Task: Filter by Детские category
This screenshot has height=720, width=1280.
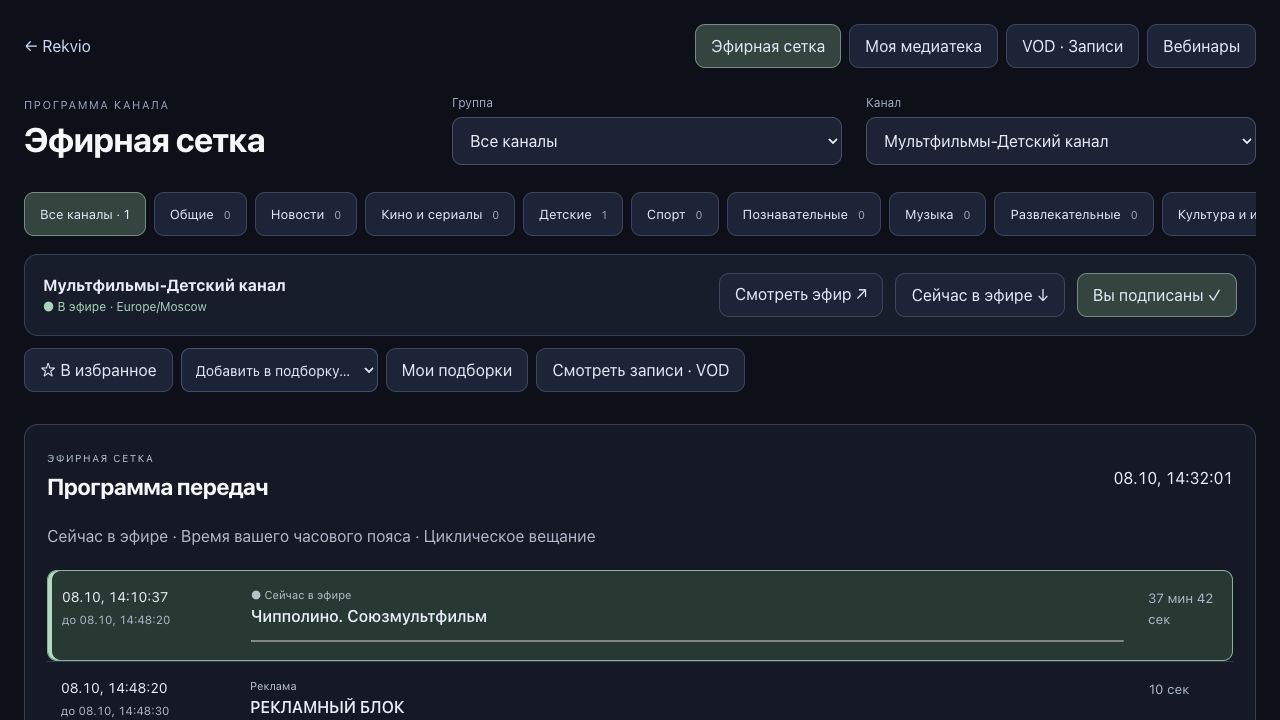Action: (x=573, y=214)
